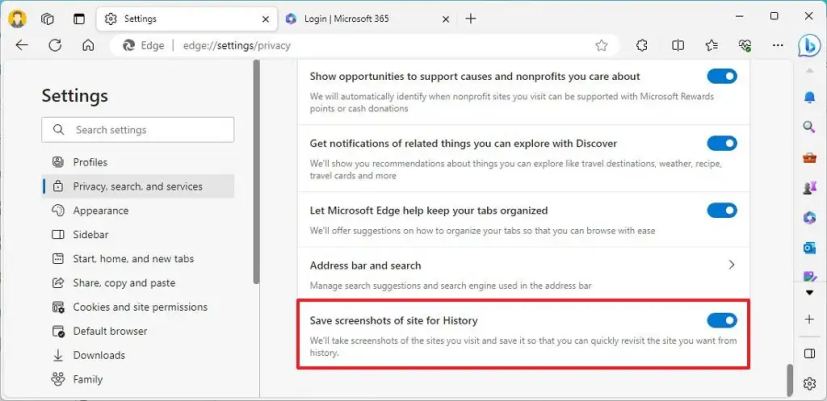The width and height of the screenshot is (827, 401).
Task: Expand Address bar and search chevron
Action: click(x=732, y=265)
